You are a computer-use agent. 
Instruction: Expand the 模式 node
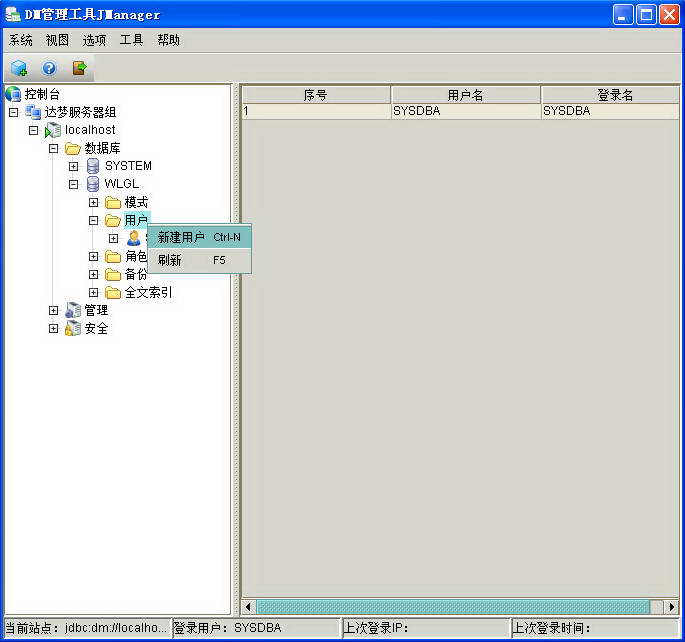tap(93, 203)
